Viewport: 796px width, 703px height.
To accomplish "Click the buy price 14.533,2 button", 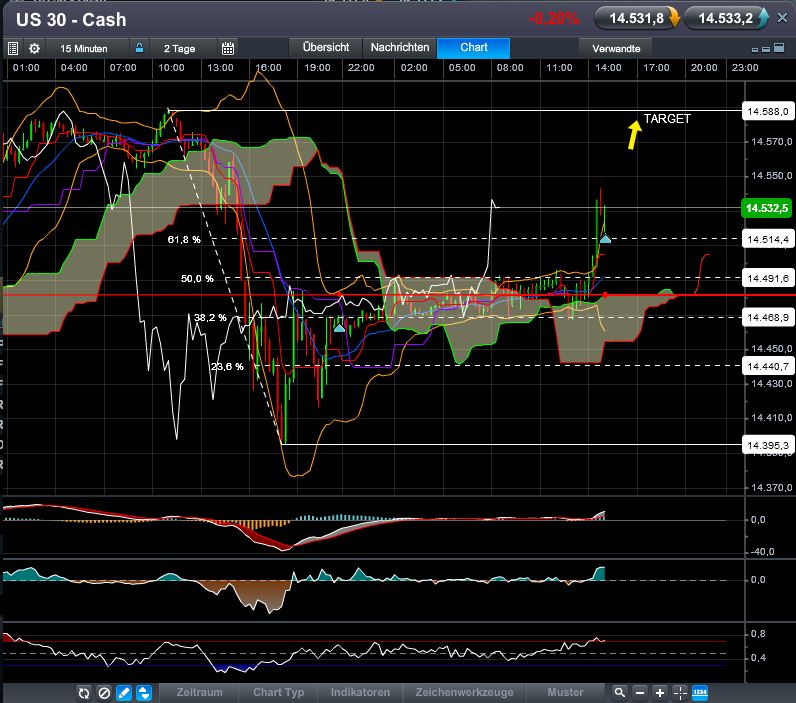I will 726,18.
